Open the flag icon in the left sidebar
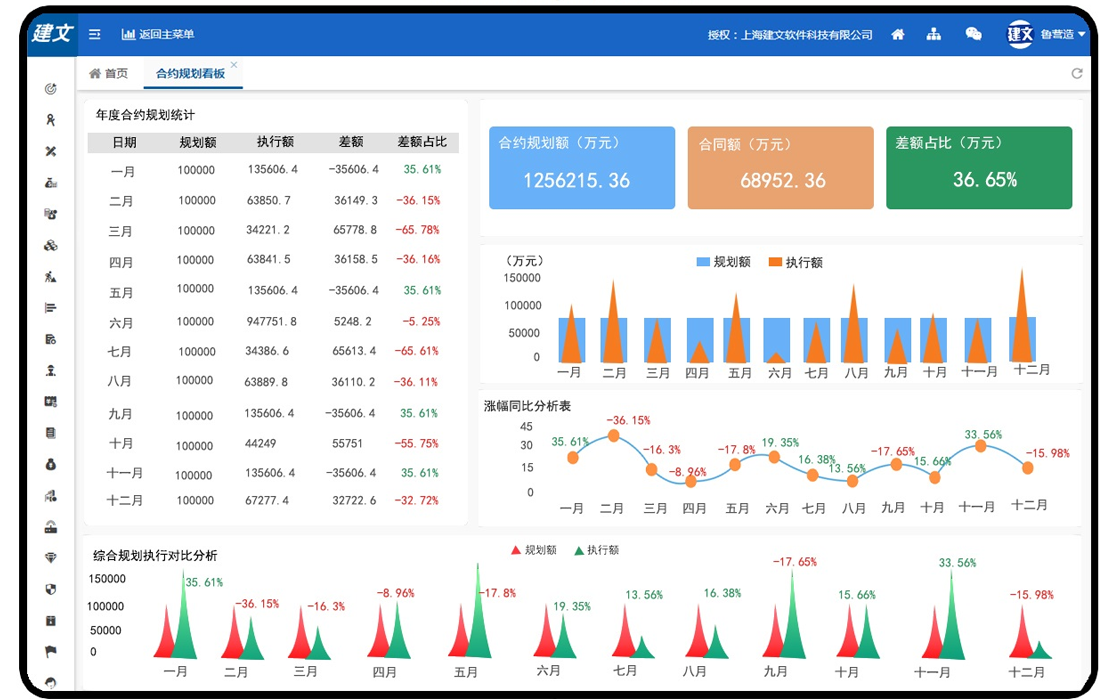This screenshot has height=699, width=1120. point(51,651)
